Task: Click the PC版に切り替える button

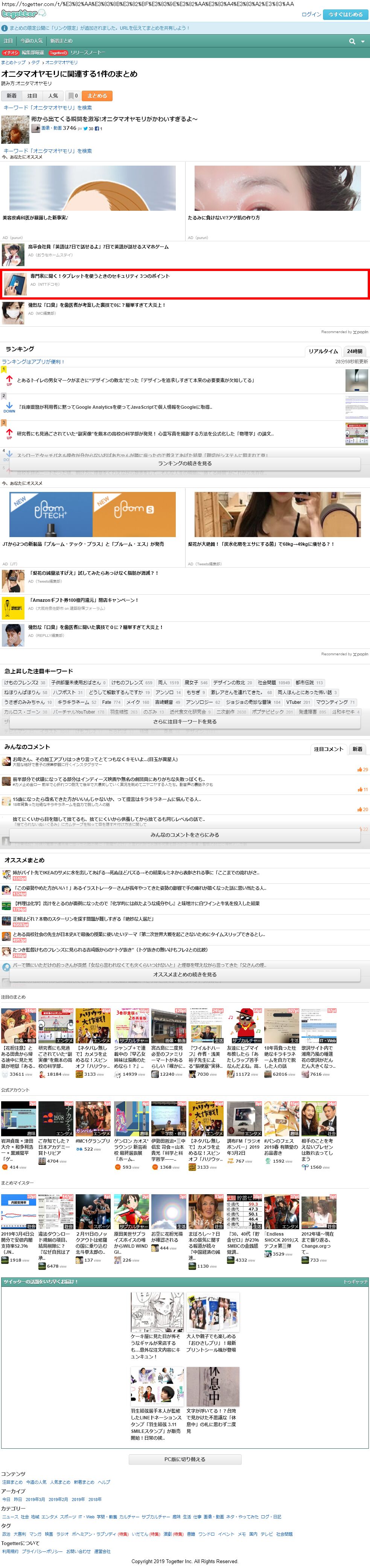Action: point(185,1459)
